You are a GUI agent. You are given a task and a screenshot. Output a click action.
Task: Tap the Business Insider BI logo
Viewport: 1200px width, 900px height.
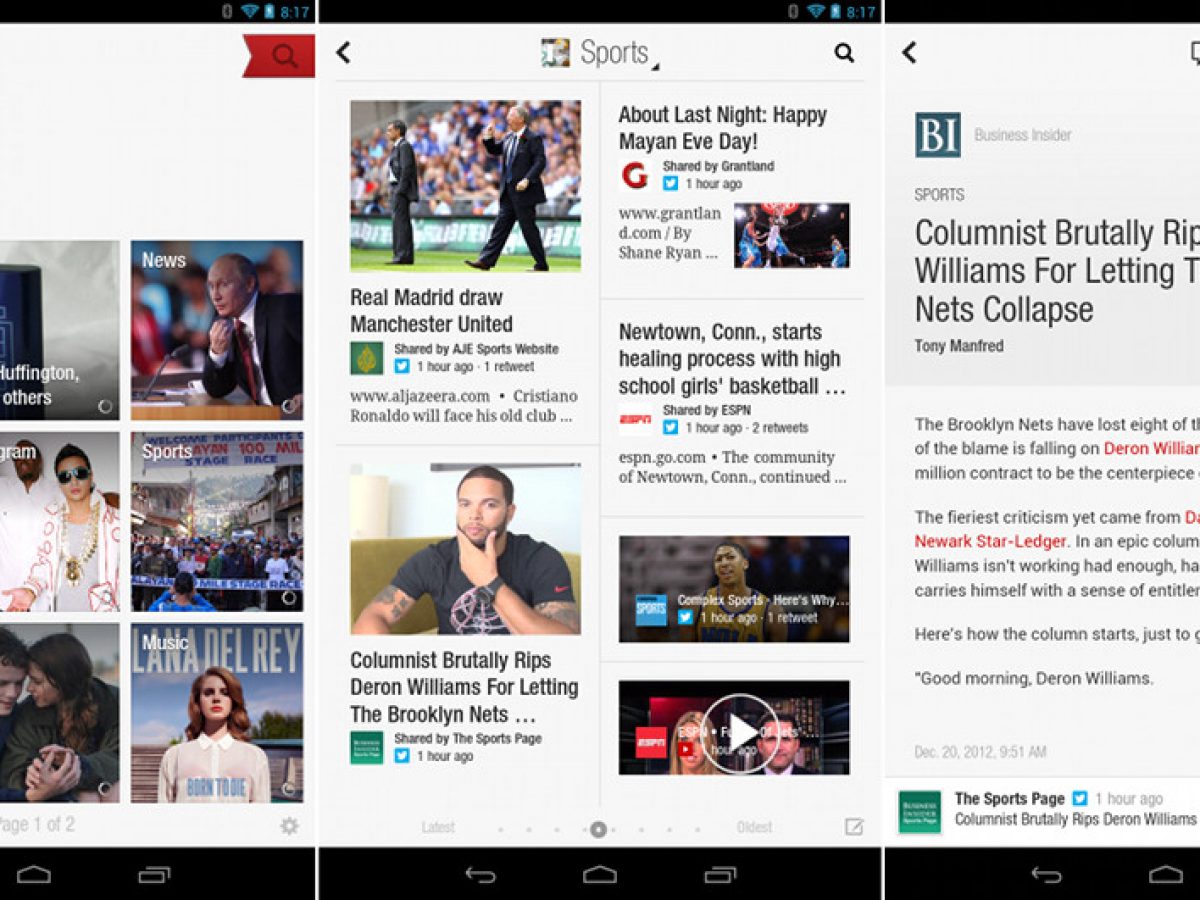[938, 135]
